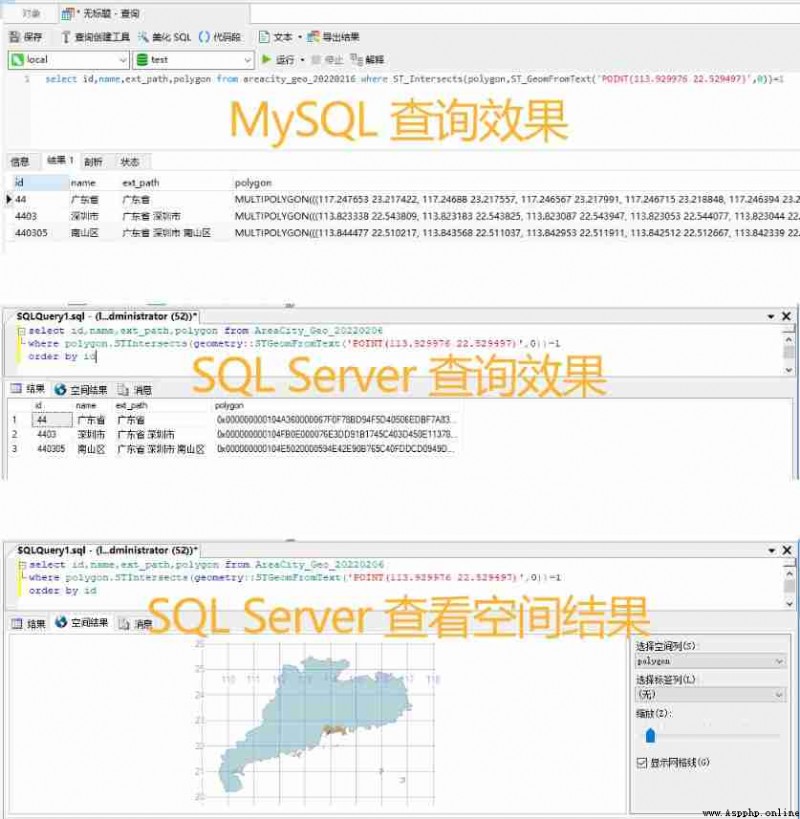Screen dimensions: 800x819
Task: Click the Results (结果) tab icon in the results-grid pane
Action: pyautogui.click(x=17, y=389)
